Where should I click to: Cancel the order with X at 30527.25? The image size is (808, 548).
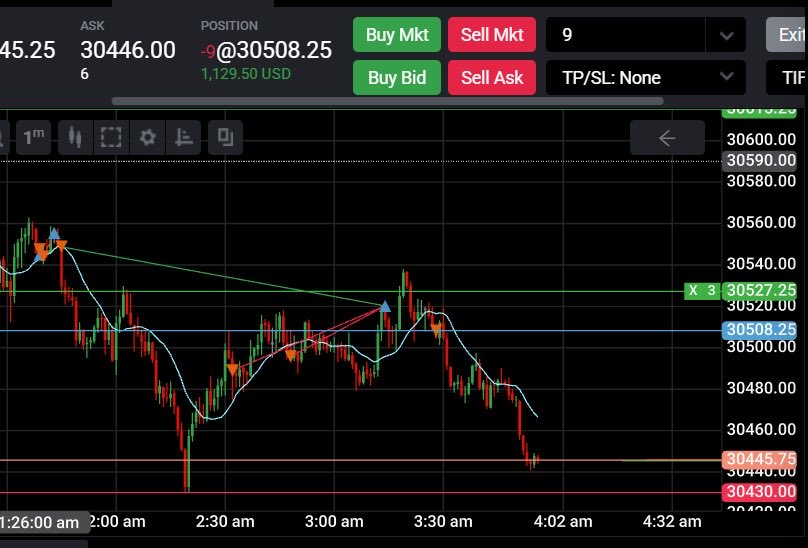(x=693, y=291)
